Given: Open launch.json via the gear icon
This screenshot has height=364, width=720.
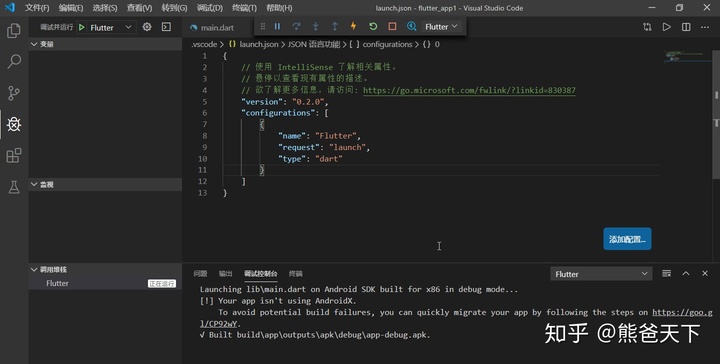Looking at the screenshot, I should tap(147, 27).
